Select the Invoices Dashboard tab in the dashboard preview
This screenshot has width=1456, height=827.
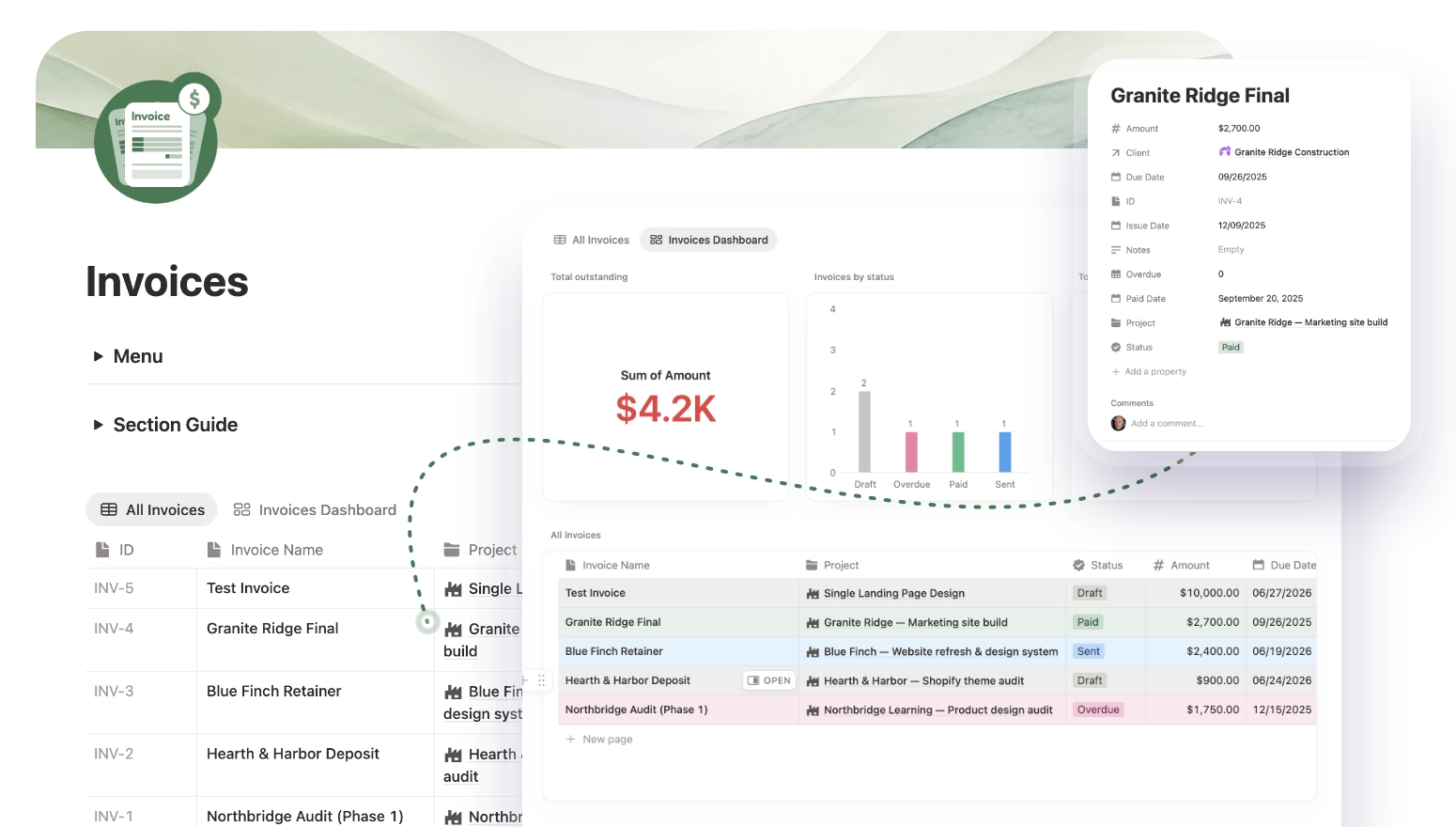click(x=708, y=240)
